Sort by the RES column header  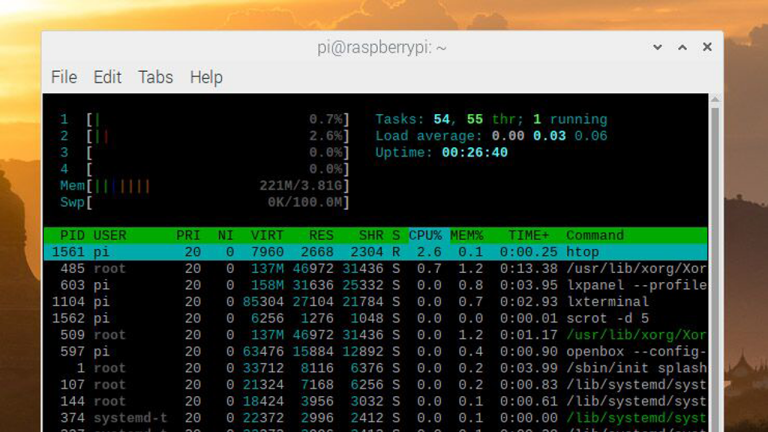(321, 236)
